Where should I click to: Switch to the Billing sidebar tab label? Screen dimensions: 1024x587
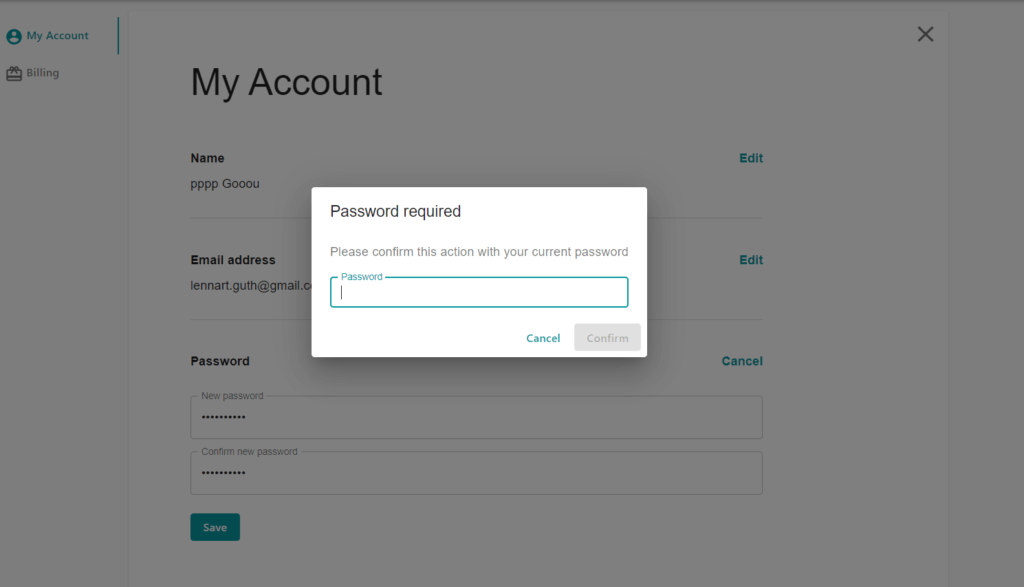click(x=43, y=73)
